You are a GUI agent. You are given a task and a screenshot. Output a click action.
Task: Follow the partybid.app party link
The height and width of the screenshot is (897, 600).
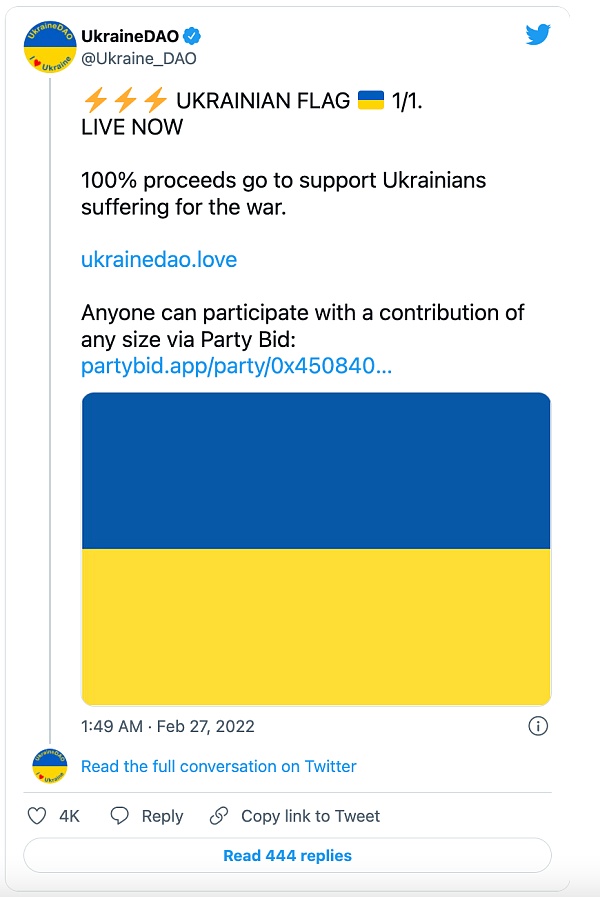(236, 366)
